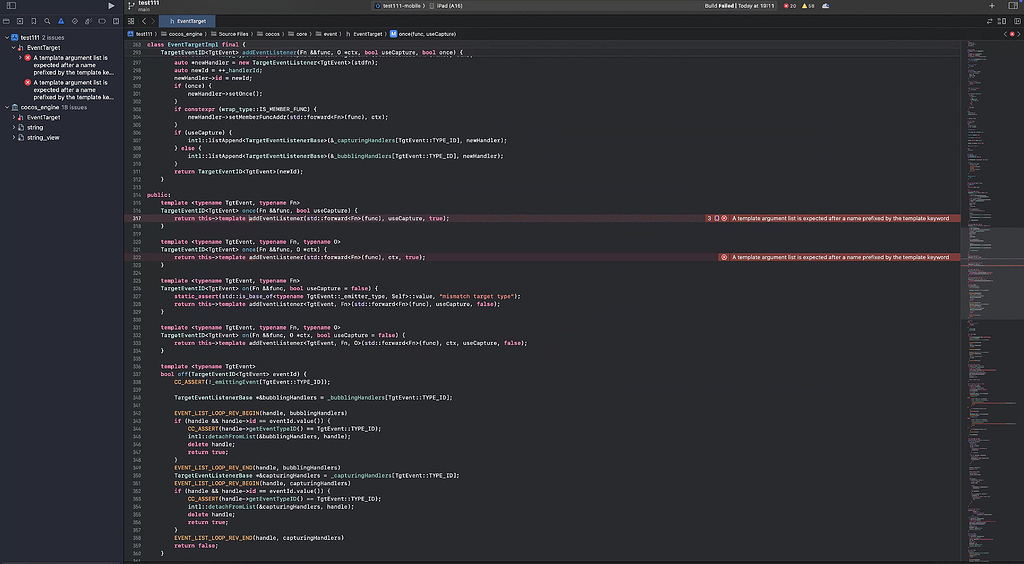Select the test111-mobile scheme selector
The width and height of the screenshot is (1024, 564).
coord(401,6)
